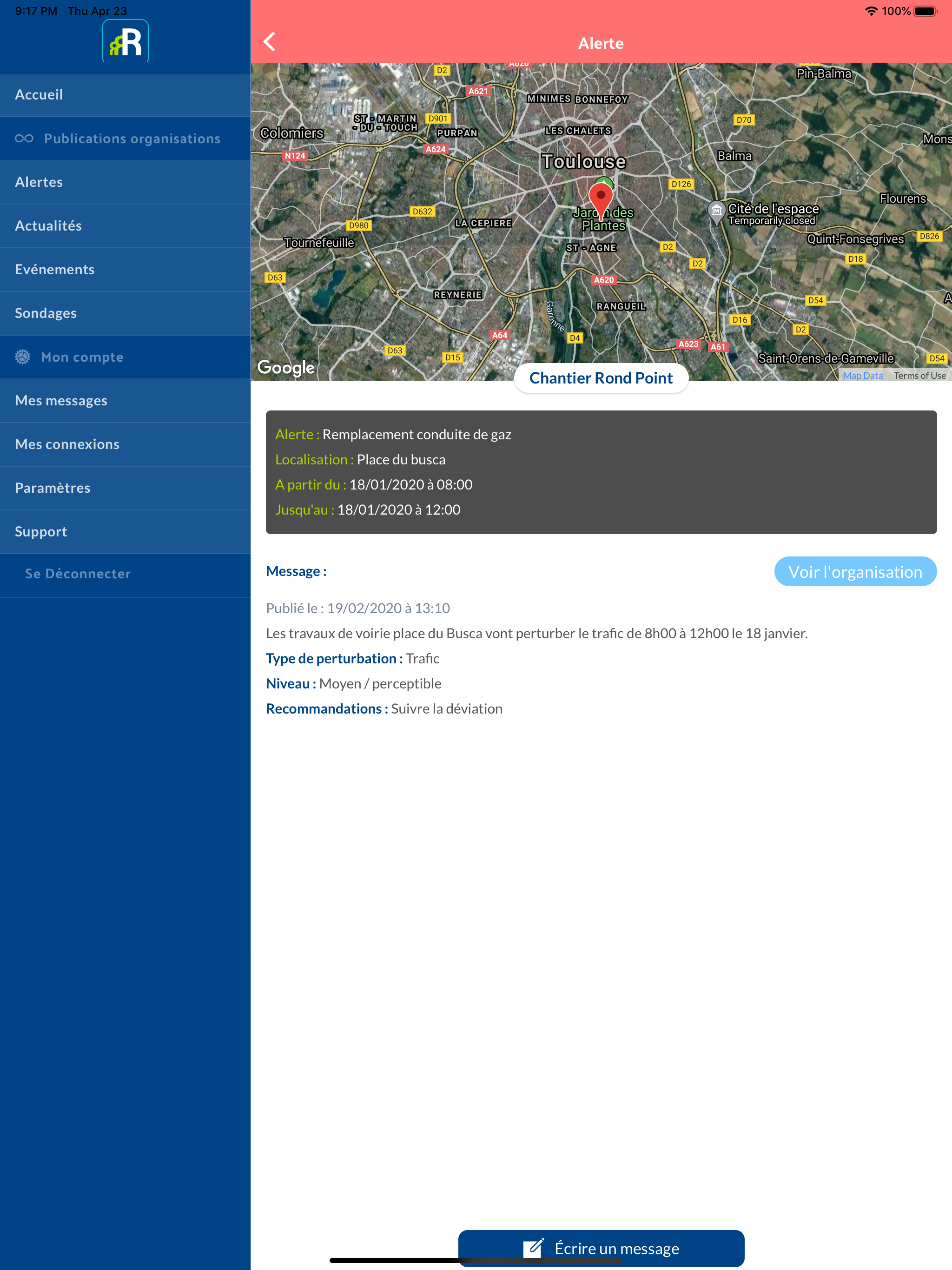Screen dimensions: 952x1270
Task: Tap the Alerte header title
Action: [601, 43]
